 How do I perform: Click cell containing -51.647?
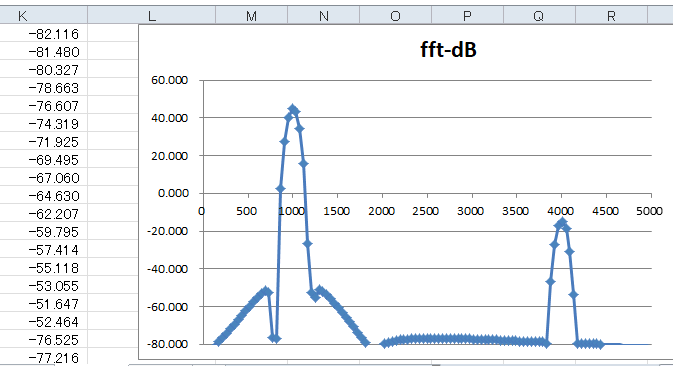point(43,304)
